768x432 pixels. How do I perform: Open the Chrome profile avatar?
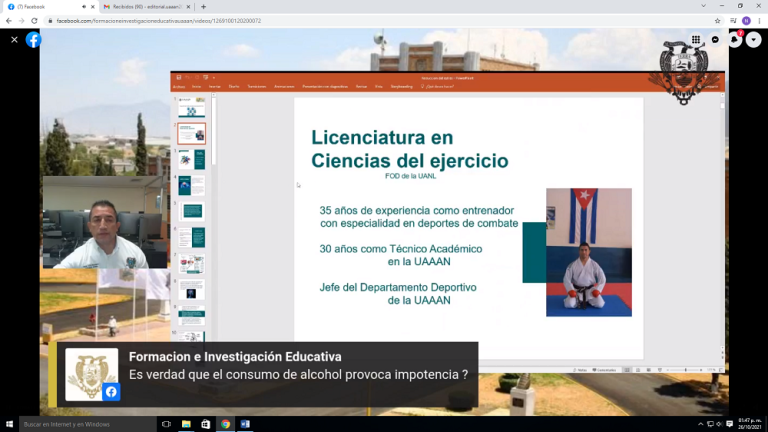(x=745, y=20)
